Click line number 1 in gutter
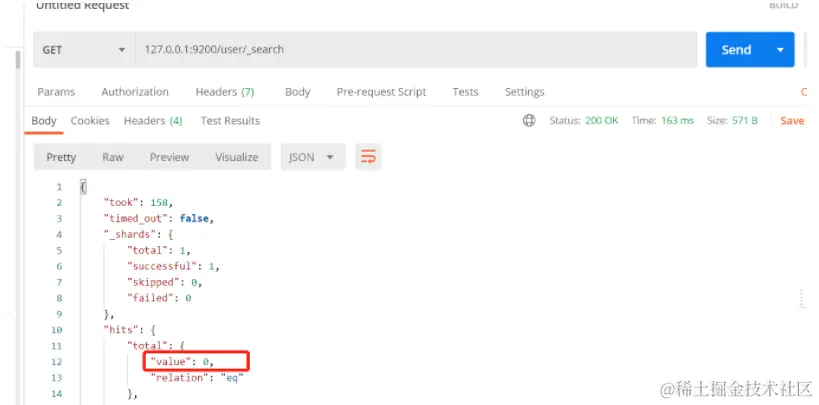Screen dimensions: 819x405 (59, 187)
